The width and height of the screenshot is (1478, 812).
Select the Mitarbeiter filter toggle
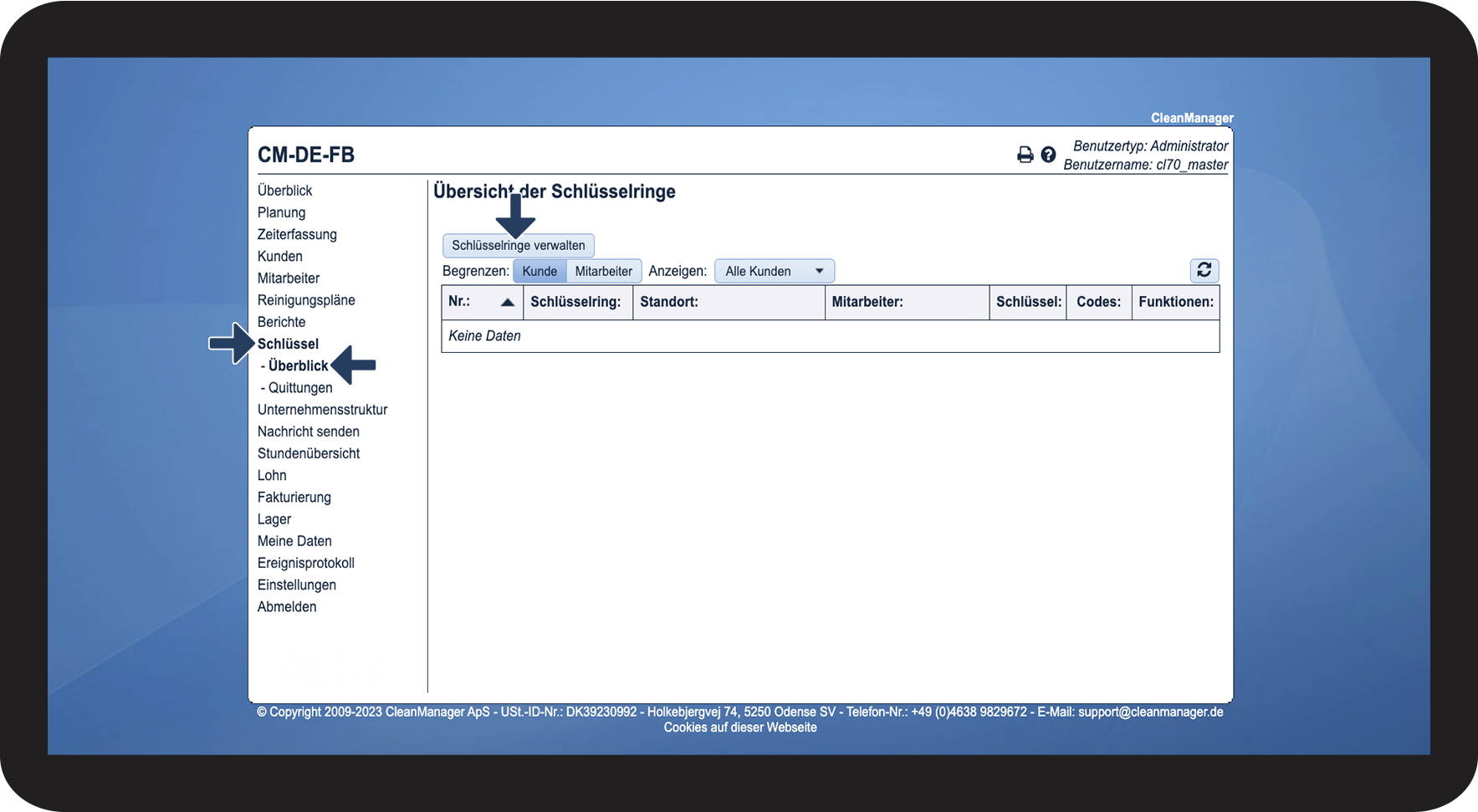(604, 271)
